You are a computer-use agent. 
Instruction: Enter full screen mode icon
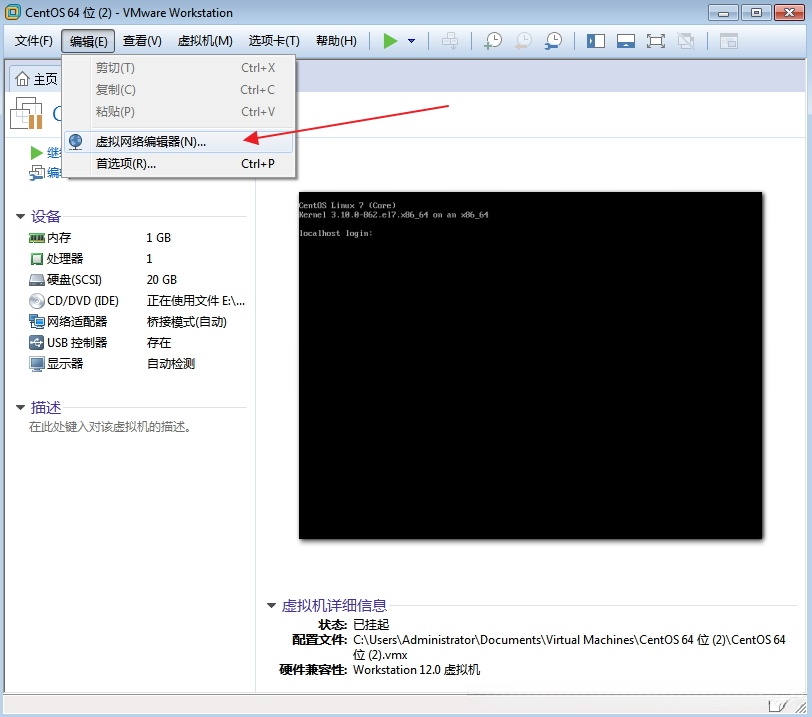pyautogui.click(x=656, y=41)
